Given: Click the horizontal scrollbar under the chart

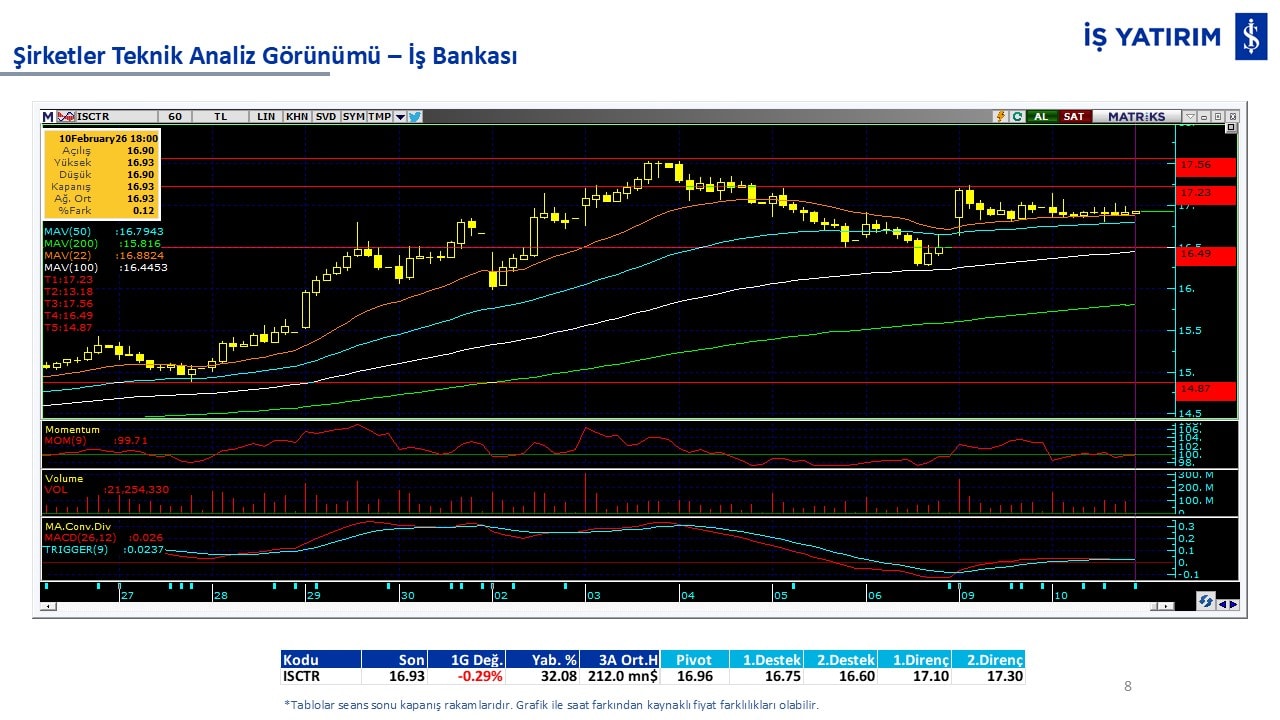Looking at the screenshot, I should tap(600, 606).
